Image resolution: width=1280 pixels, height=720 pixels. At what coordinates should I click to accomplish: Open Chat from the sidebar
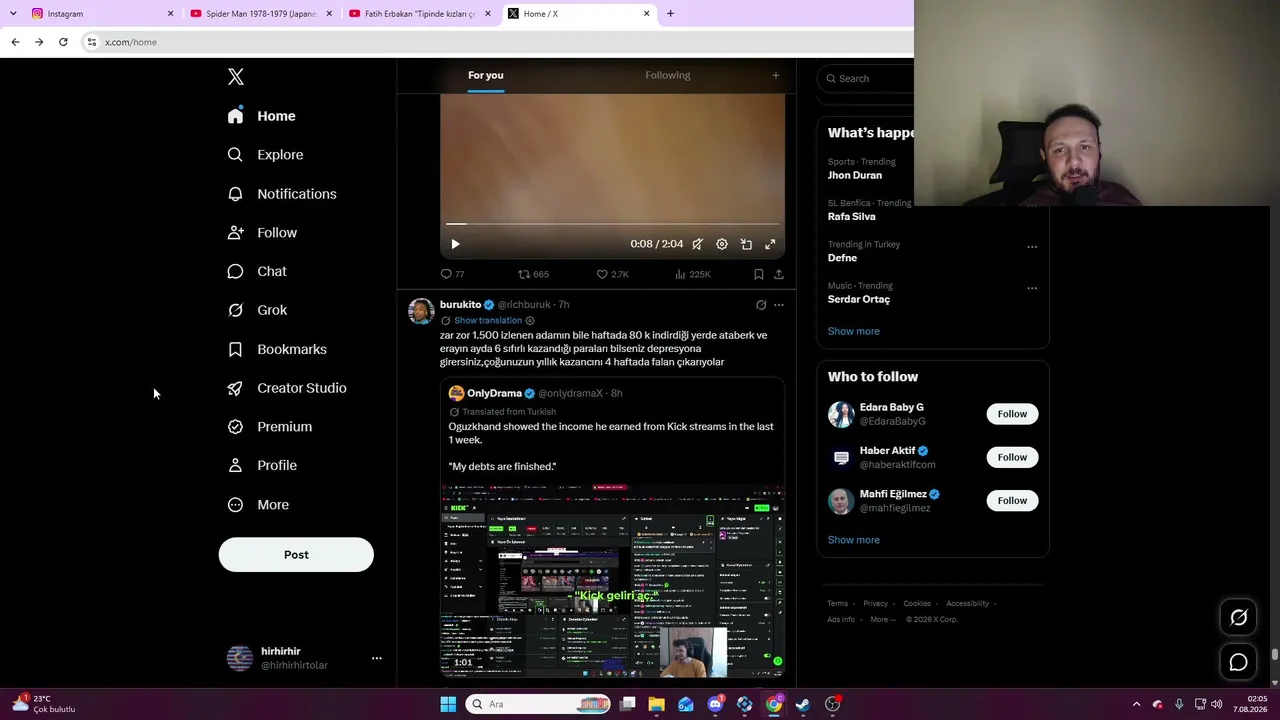[x=257, y=271]
